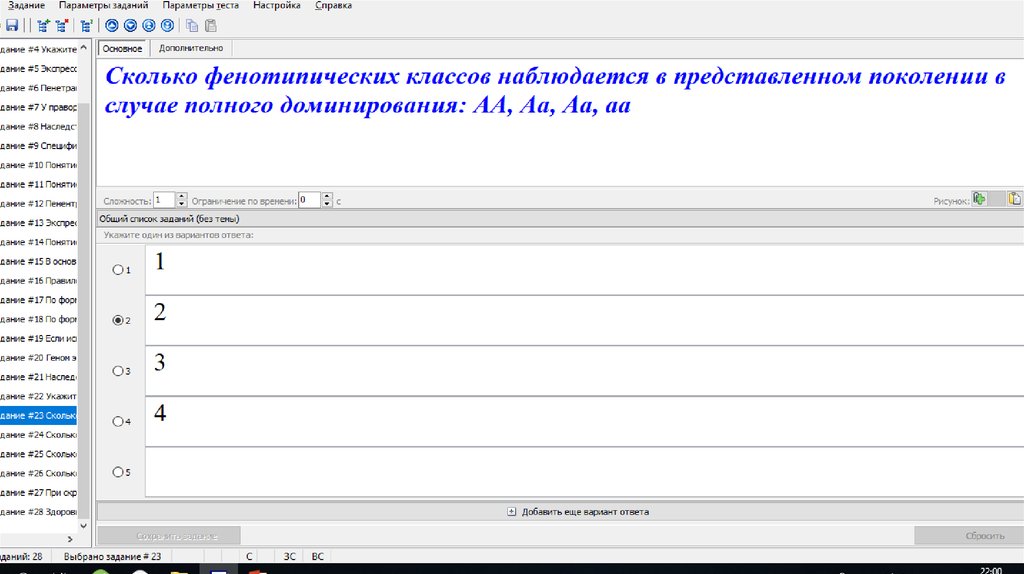Select 'Задание #24' in the task list
This screenshot has height=574, width=1024.
40,435
